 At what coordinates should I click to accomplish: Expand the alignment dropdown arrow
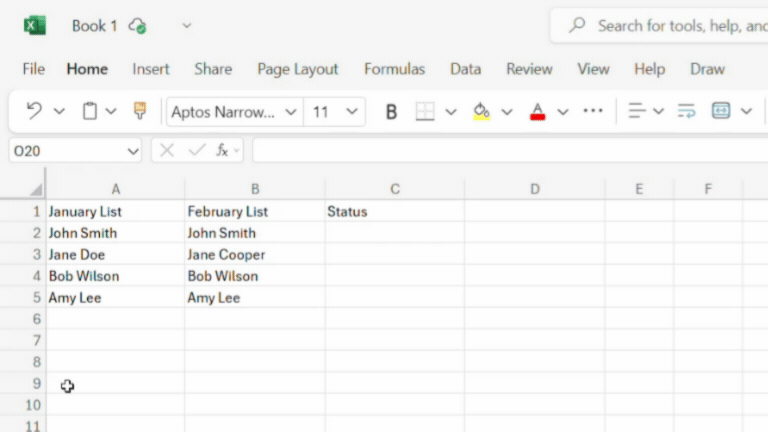click(x=658, y=112)
